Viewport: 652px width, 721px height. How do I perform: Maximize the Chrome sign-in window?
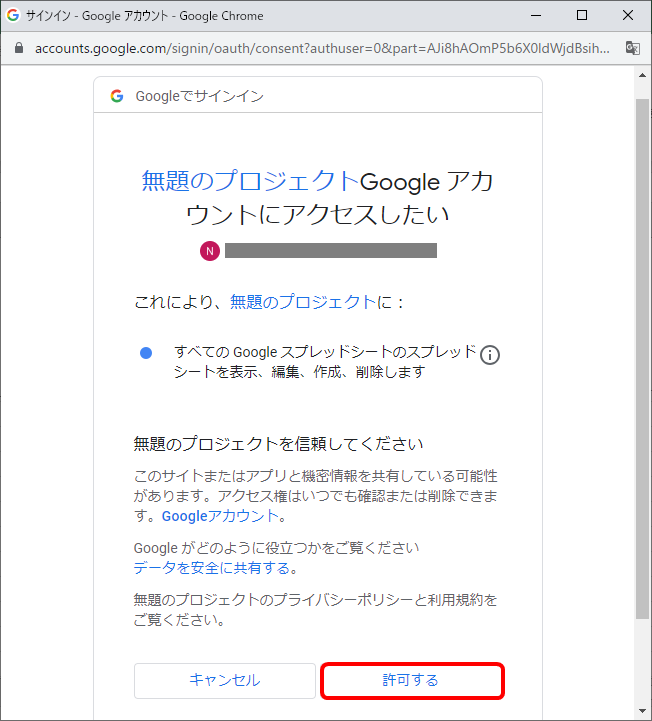point(582,15)
